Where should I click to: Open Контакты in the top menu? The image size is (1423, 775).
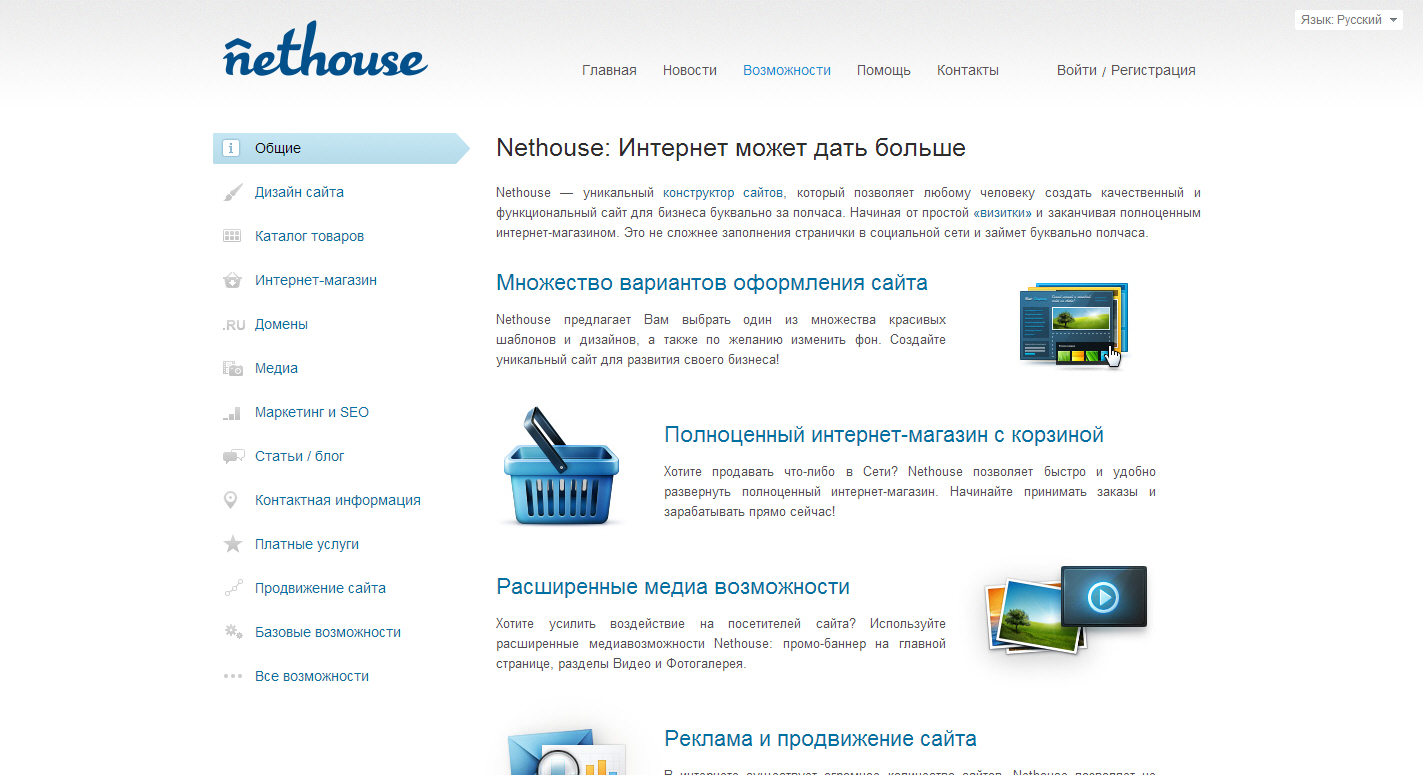[x=968, y=70]
